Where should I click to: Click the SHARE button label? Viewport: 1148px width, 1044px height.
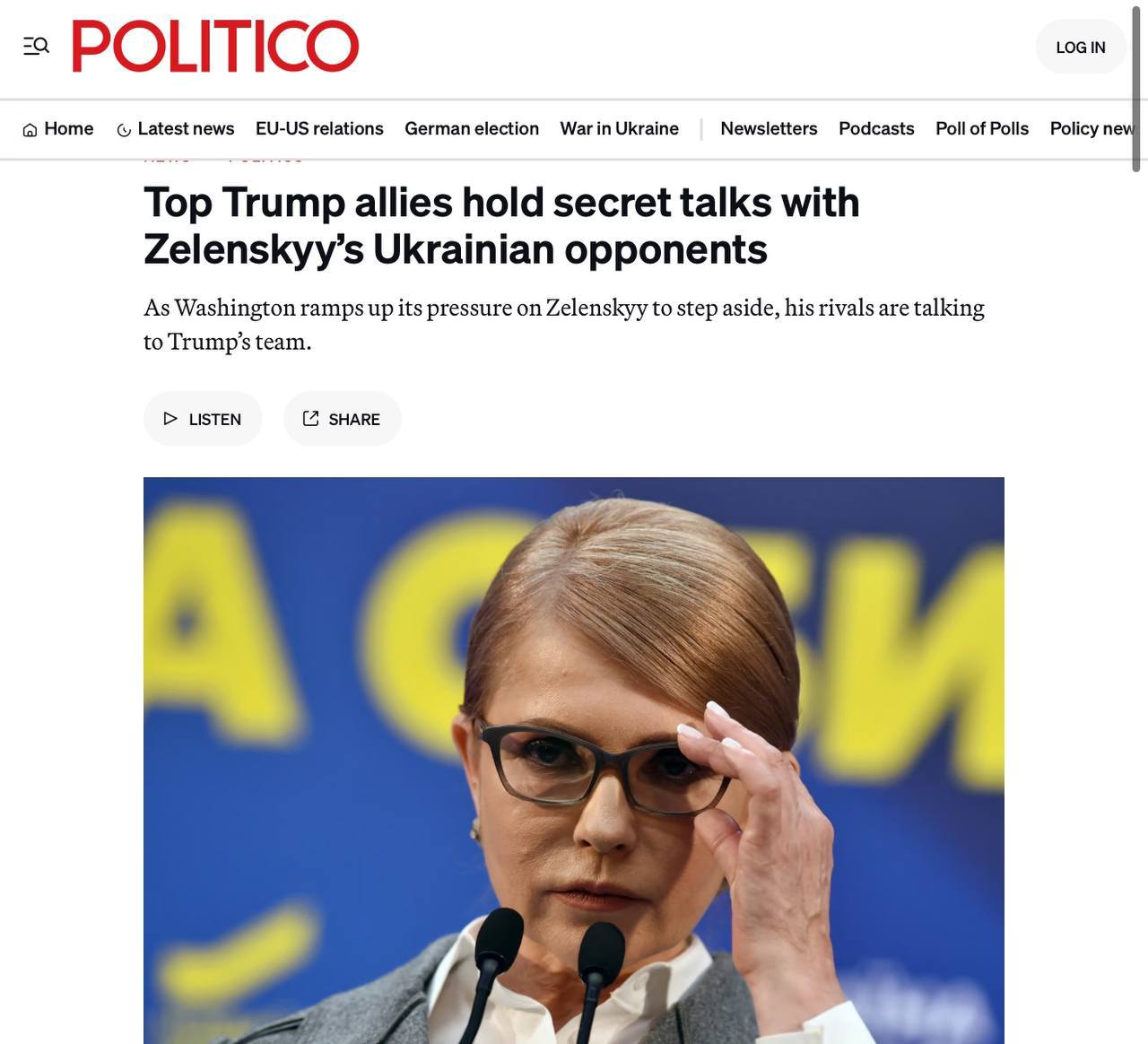point(354,419)
